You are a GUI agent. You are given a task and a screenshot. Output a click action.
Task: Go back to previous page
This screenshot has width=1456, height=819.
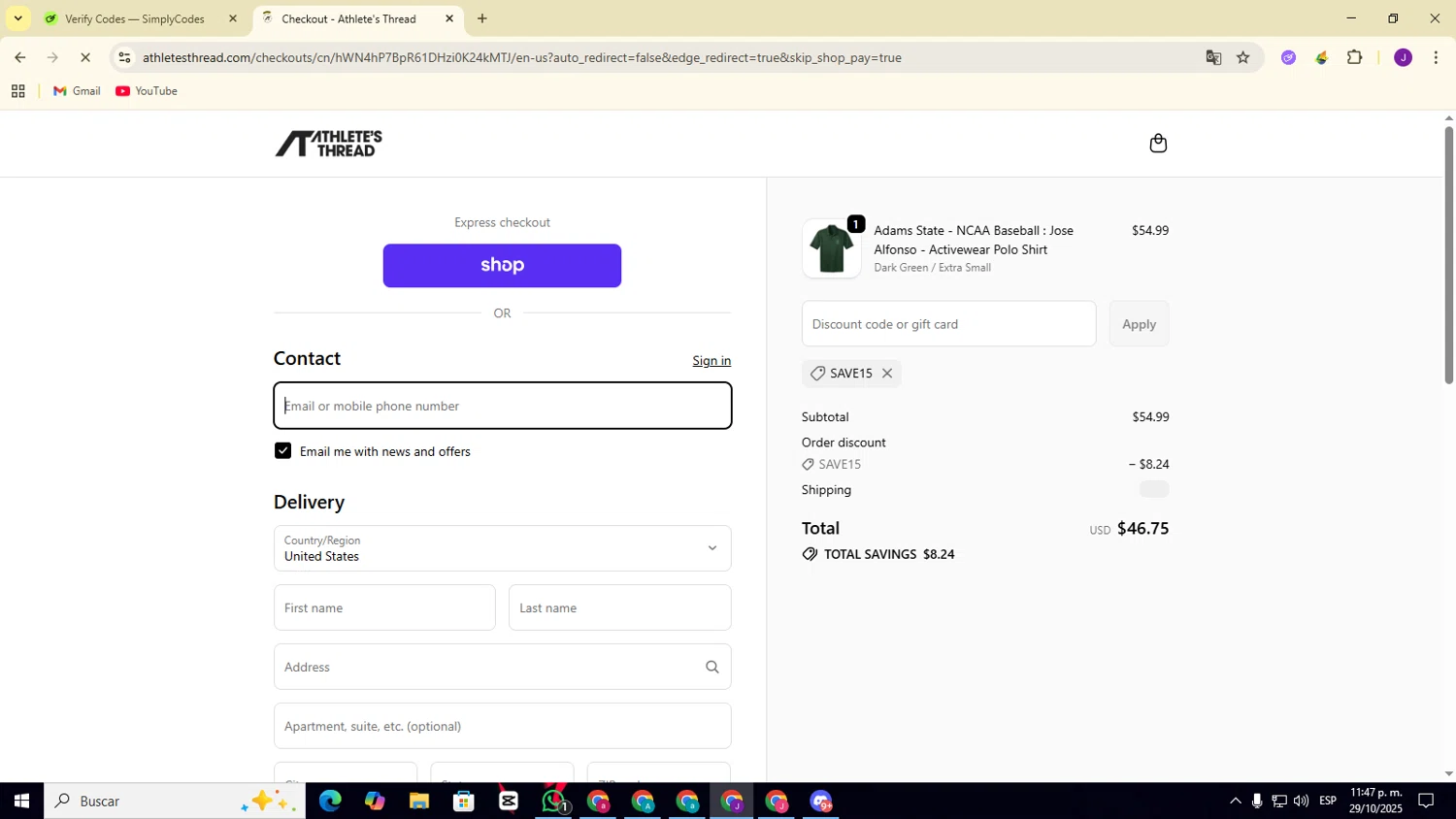[20, 58]
